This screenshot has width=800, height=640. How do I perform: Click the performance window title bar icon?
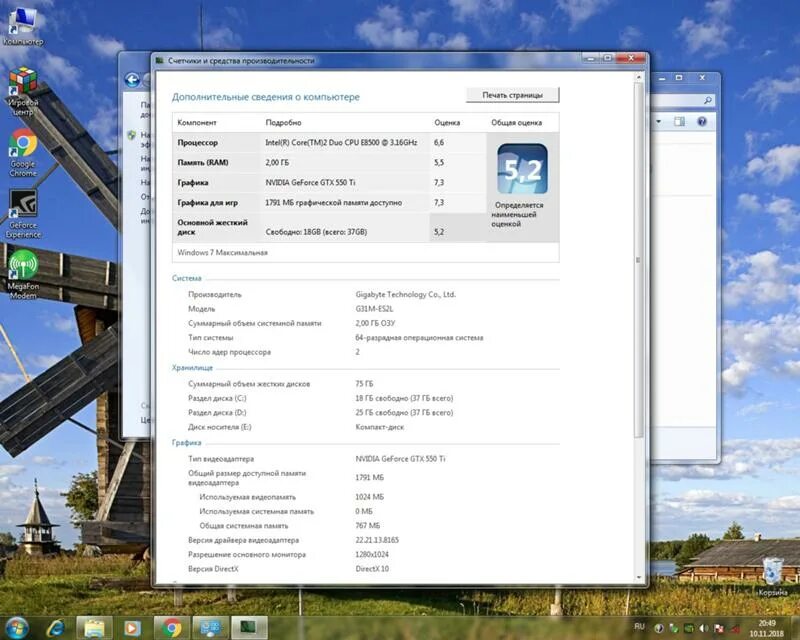pos(160,60)
